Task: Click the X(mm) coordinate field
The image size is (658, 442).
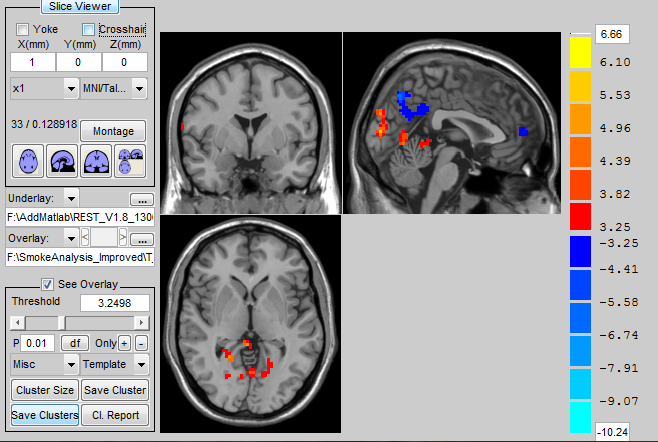Action: (33, 62)
